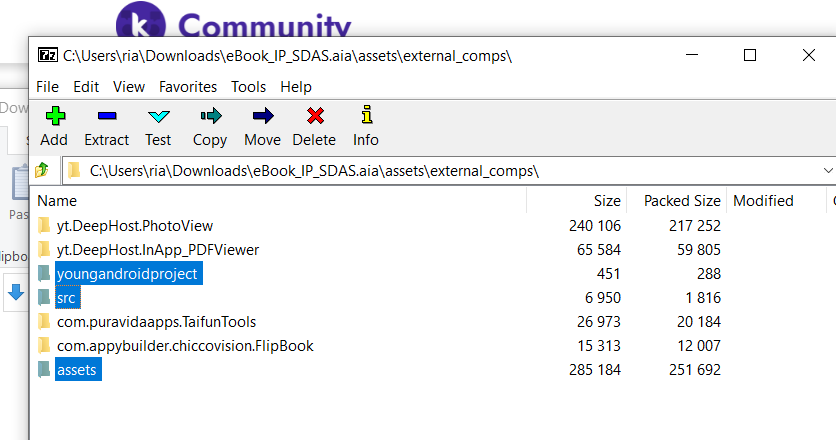Click blue down arrow in background window
The width and height of the screenshot is (836, 440).
pos(16,292)
